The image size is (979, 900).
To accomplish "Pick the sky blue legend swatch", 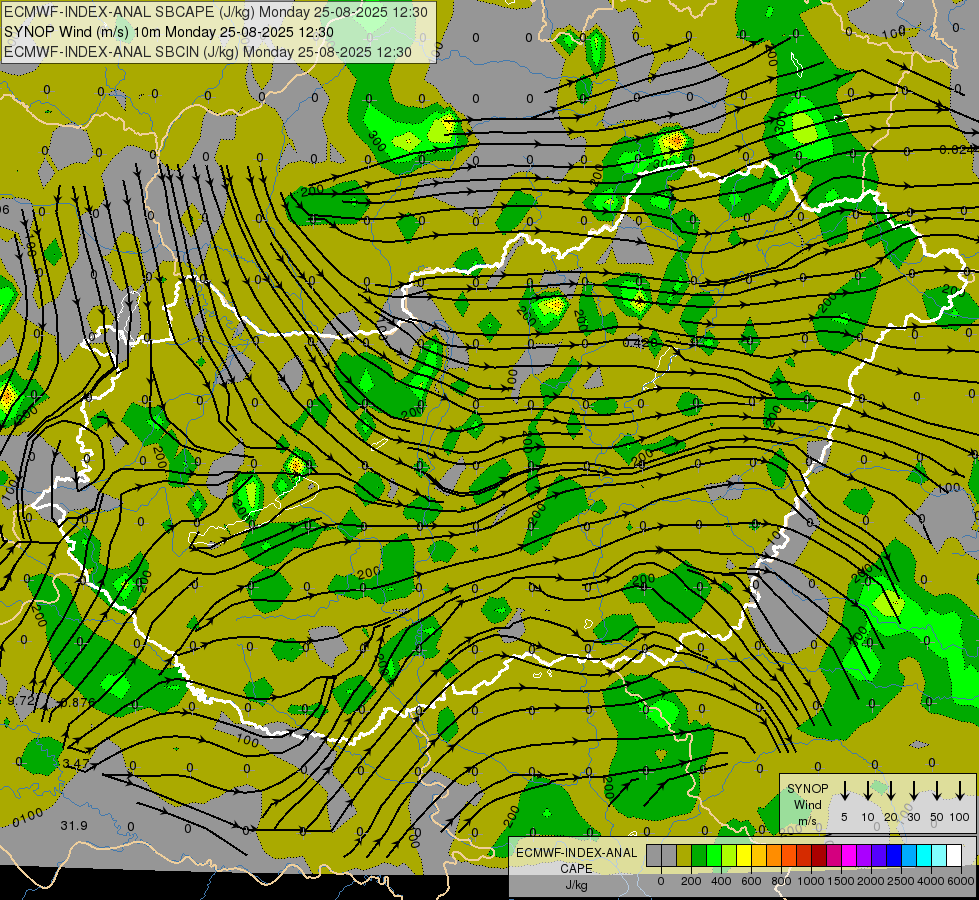I will pyautogui.click(x=910, y=855).
